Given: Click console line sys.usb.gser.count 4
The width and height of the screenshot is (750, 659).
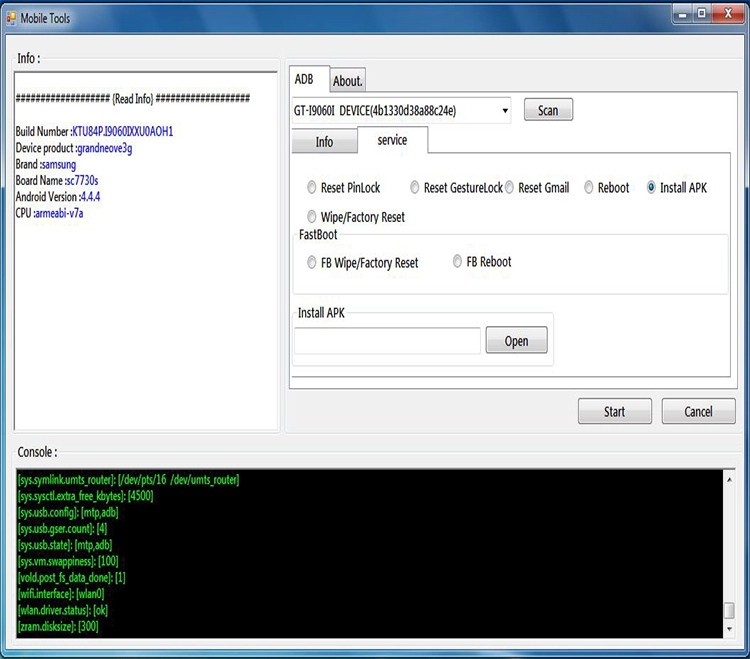Looking at the screenshot, I should click(62, 529).
